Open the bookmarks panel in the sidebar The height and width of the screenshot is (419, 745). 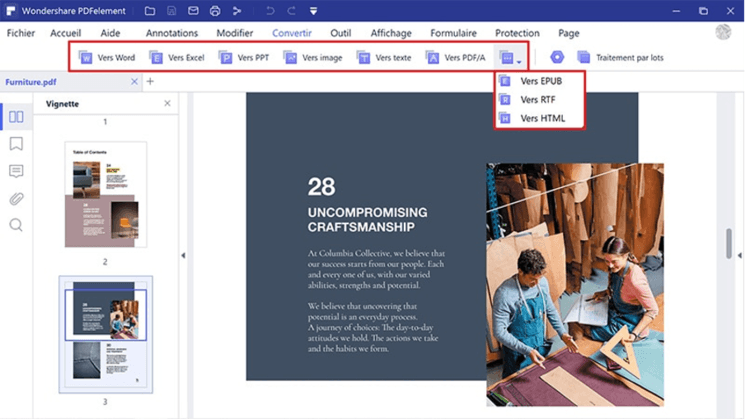click(16, 144)
